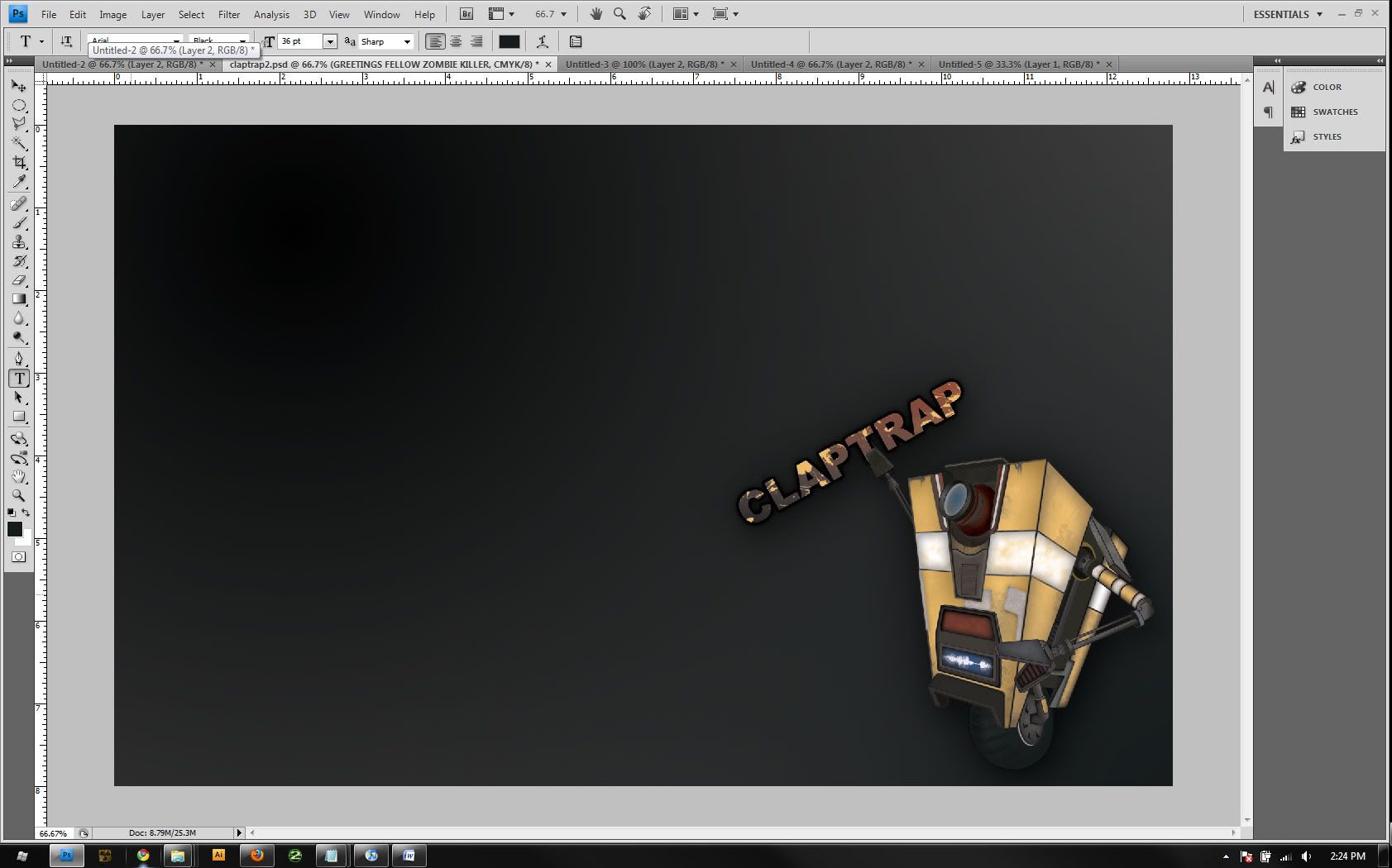1392x868 pixels.
Task: Open the warp text dialog
Action: [543, 41]
